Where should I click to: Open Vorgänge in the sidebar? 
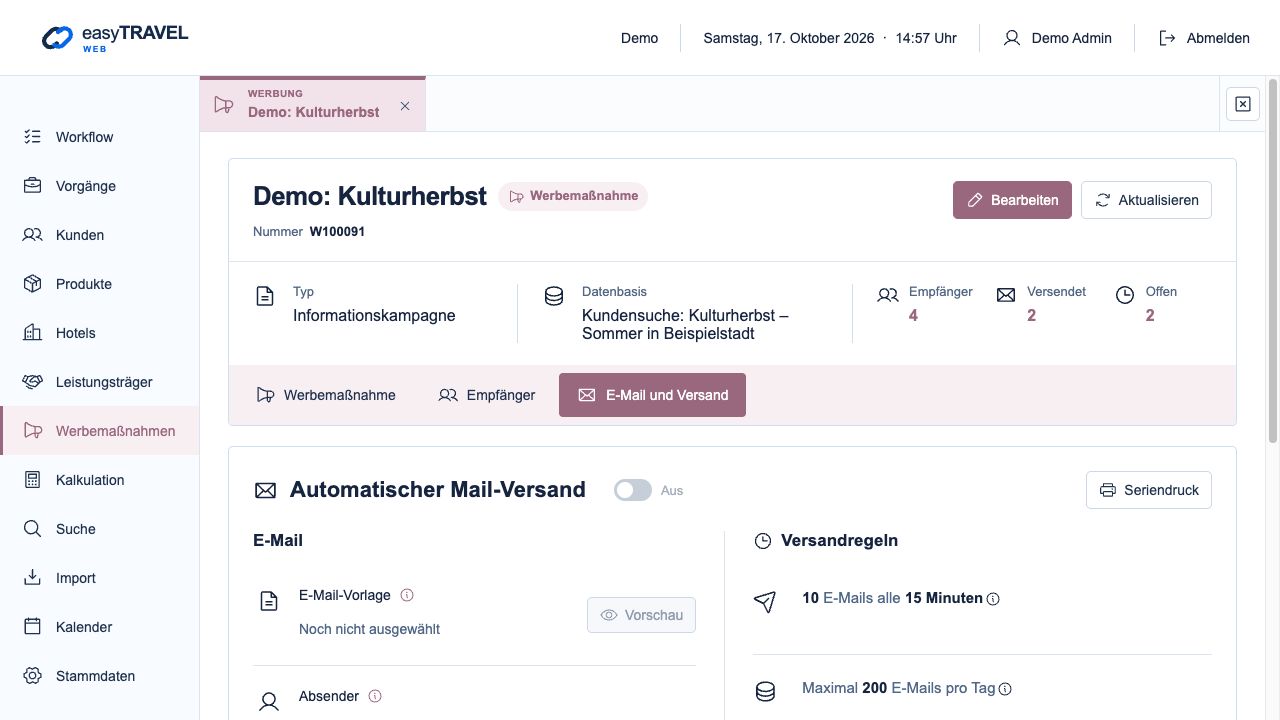click(x=99, y=186)
